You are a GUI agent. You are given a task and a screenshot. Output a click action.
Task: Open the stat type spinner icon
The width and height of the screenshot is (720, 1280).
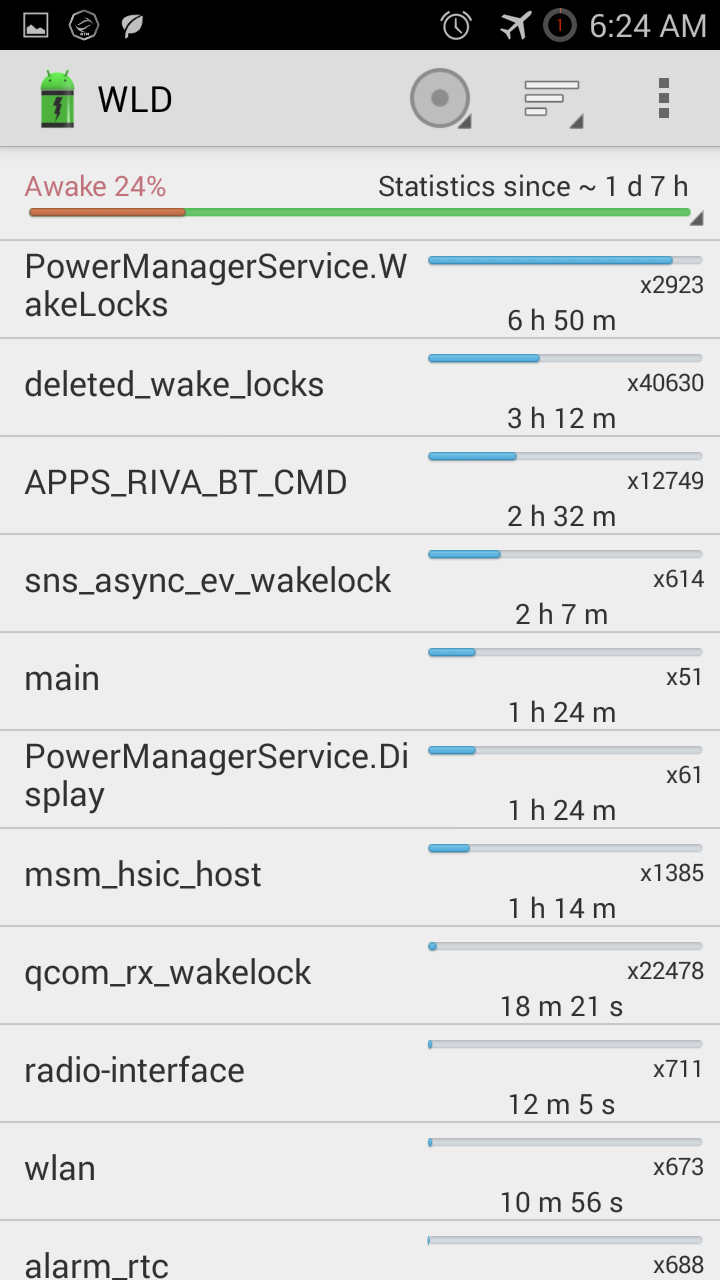(440, 99)
